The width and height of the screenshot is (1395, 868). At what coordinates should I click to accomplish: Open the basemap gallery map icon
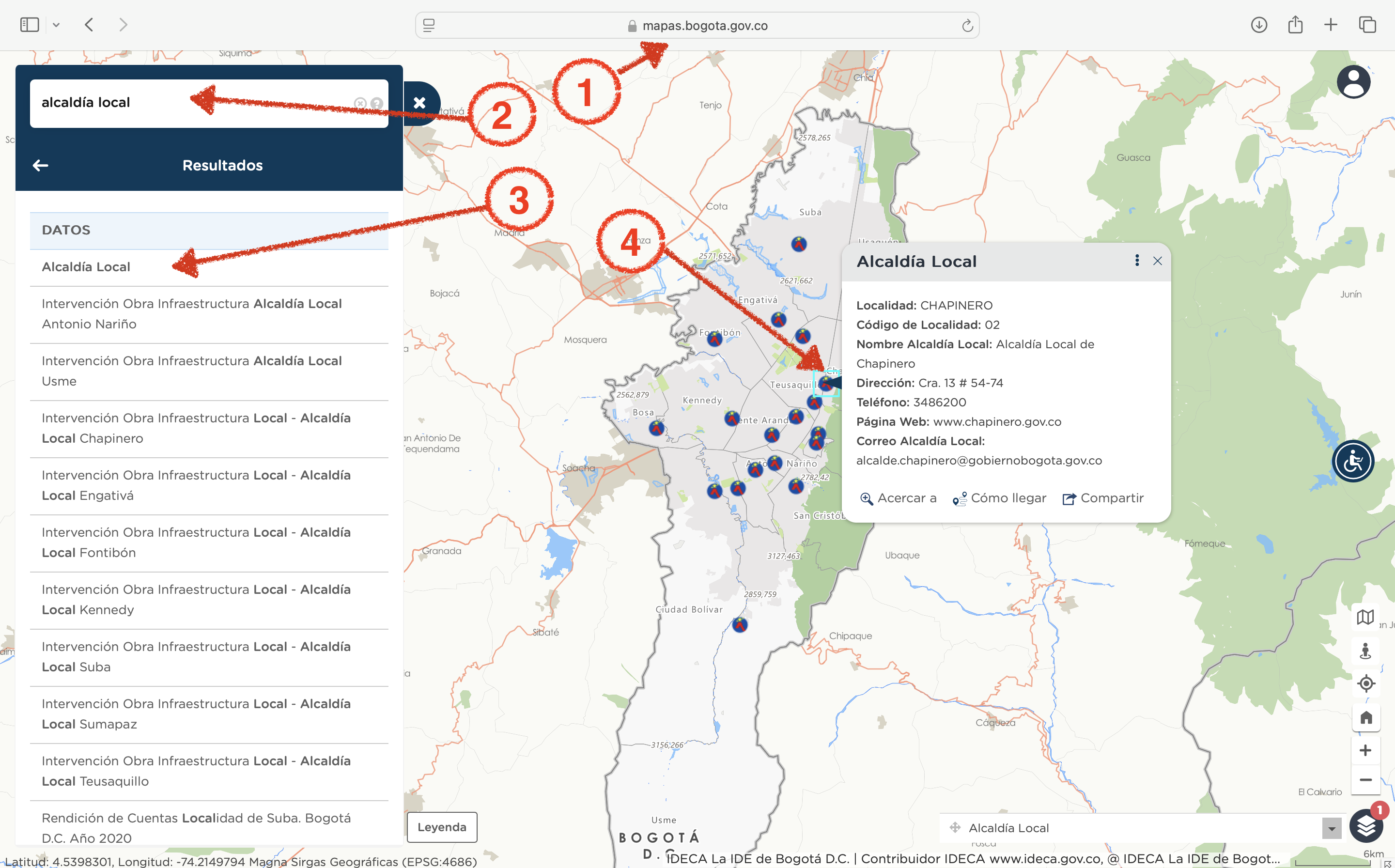[1365, 617]
